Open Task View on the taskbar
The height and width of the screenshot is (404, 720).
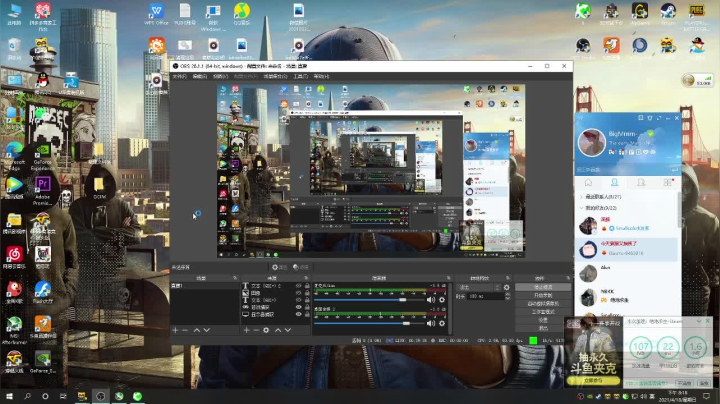coord(63,396)
